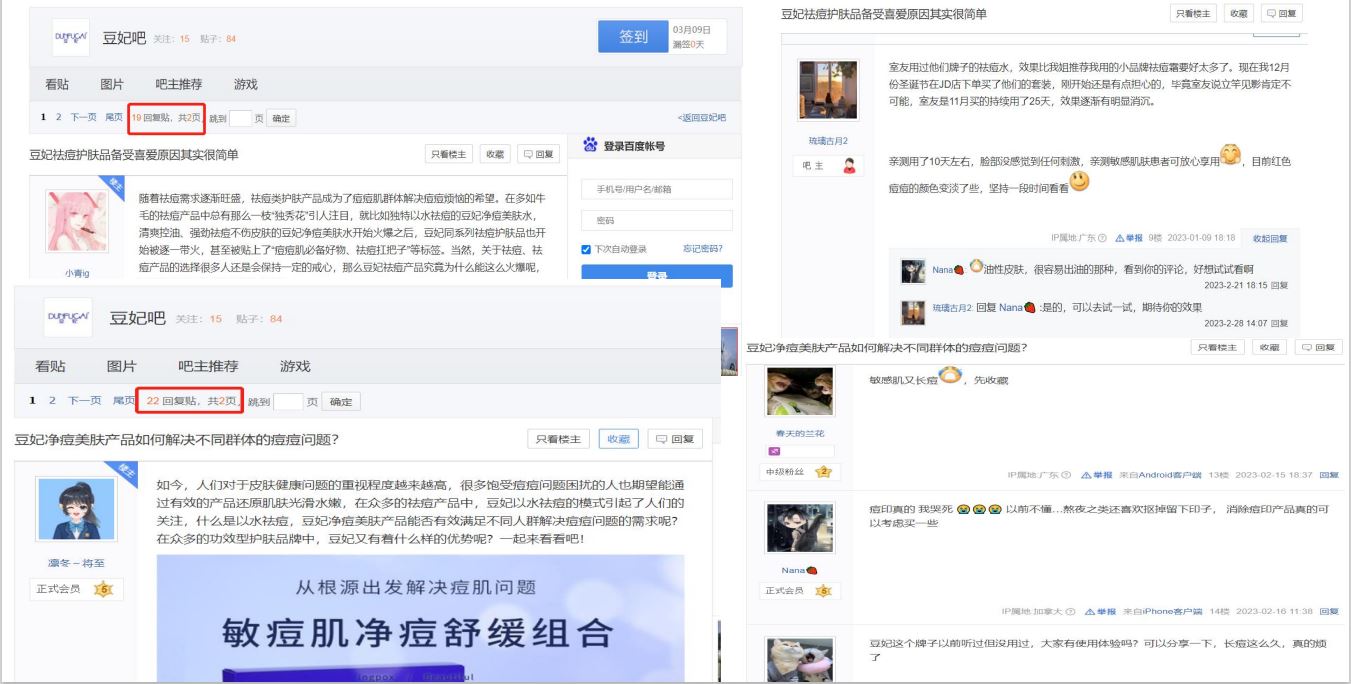This screenshot has width=1351, height=684.
Task: Click the 吧主 badge icon under 琉璃古月2
Action: [849, 166]
